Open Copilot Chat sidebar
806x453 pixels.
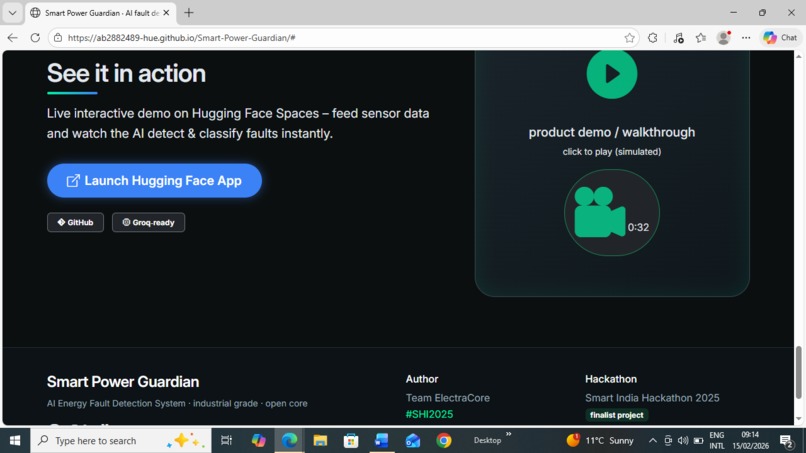click(780, 38)
